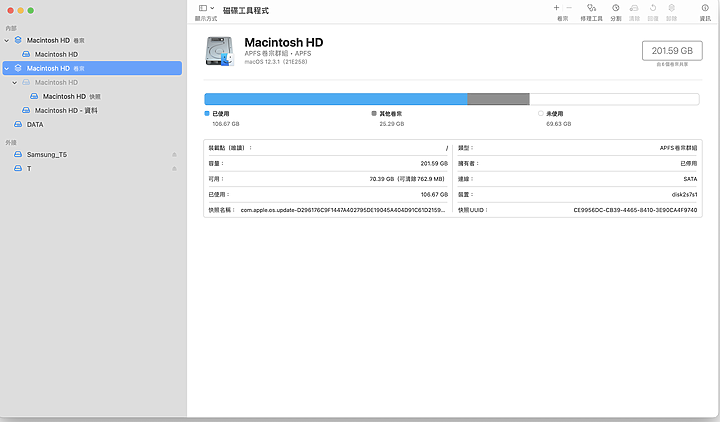Show disk details with the 資訊 icon

705,8
